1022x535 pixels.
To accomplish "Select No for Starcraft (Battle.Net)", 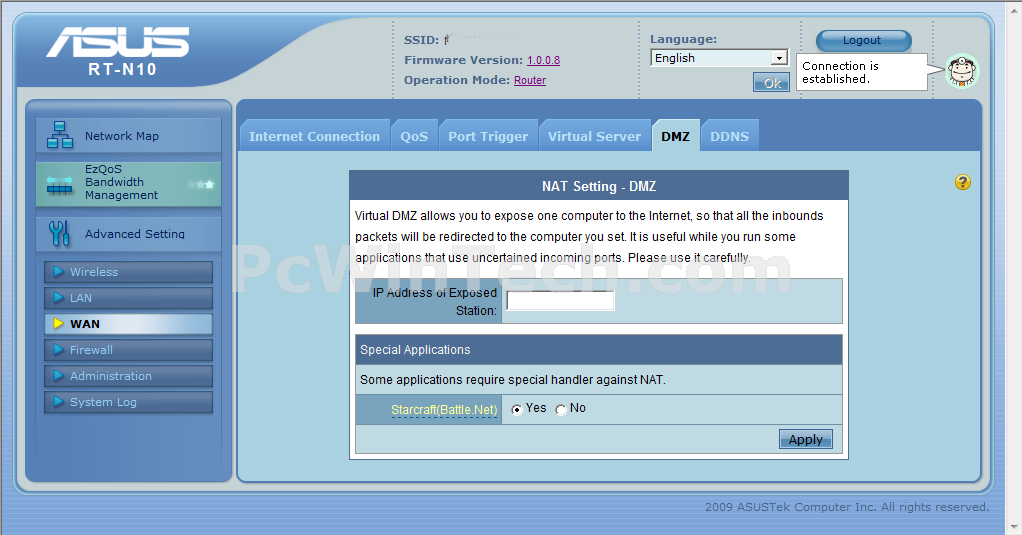I will coord(561,409).
